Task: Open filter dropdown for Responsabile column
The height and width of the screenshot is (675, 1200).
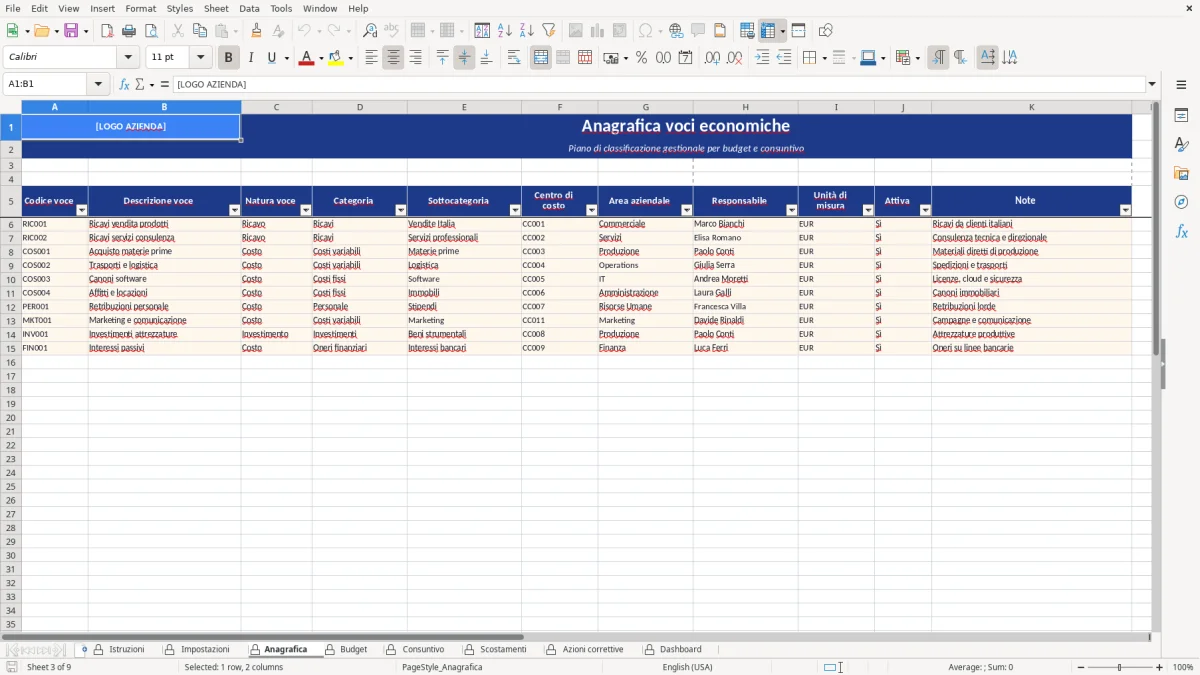Action: pyautogui.click(x=791, y=210)
